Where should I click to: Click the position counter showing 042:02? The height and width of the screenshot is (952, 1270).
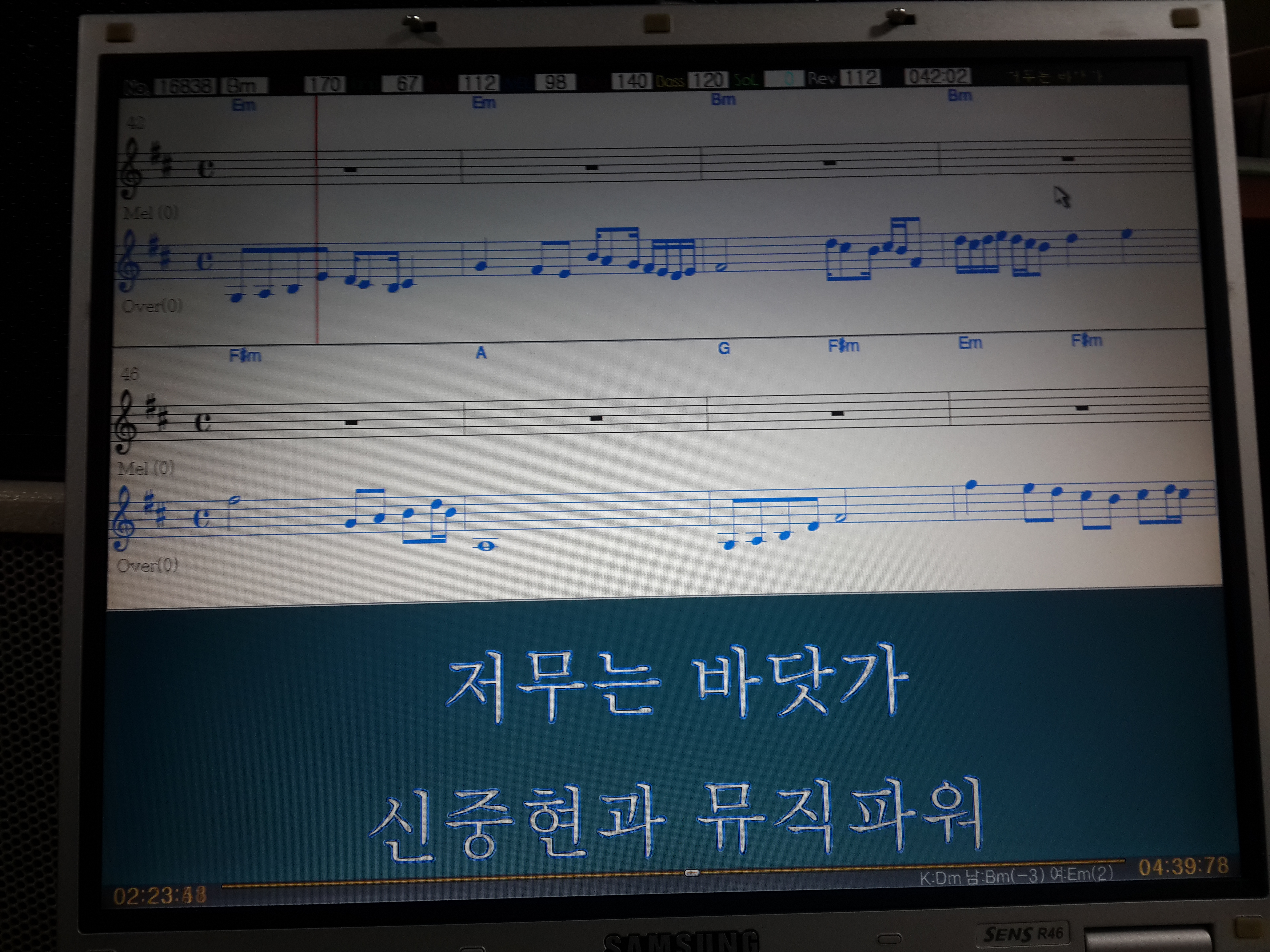(937, 76)
